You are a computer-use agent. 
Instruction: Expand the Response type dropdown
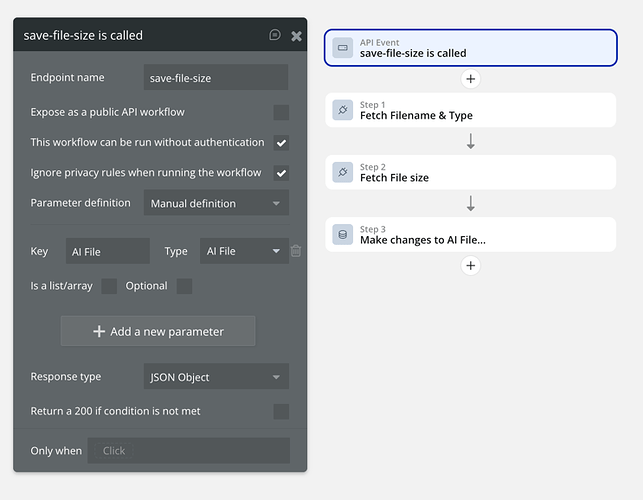coord(216,377)
